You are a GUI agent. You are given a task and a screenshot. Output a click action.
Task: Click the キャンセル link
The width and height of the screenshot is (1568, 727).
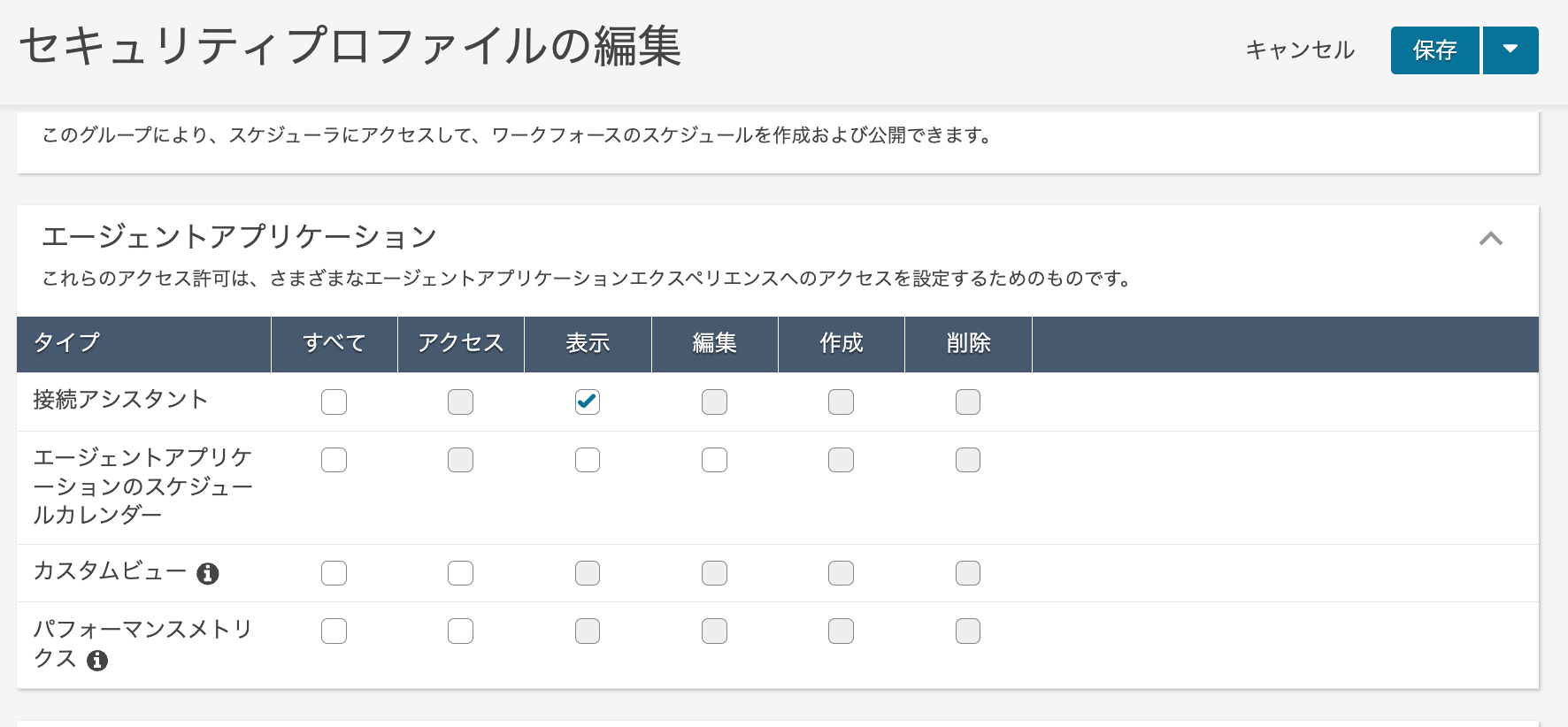pyautogui.click(x=1299, y=50)
